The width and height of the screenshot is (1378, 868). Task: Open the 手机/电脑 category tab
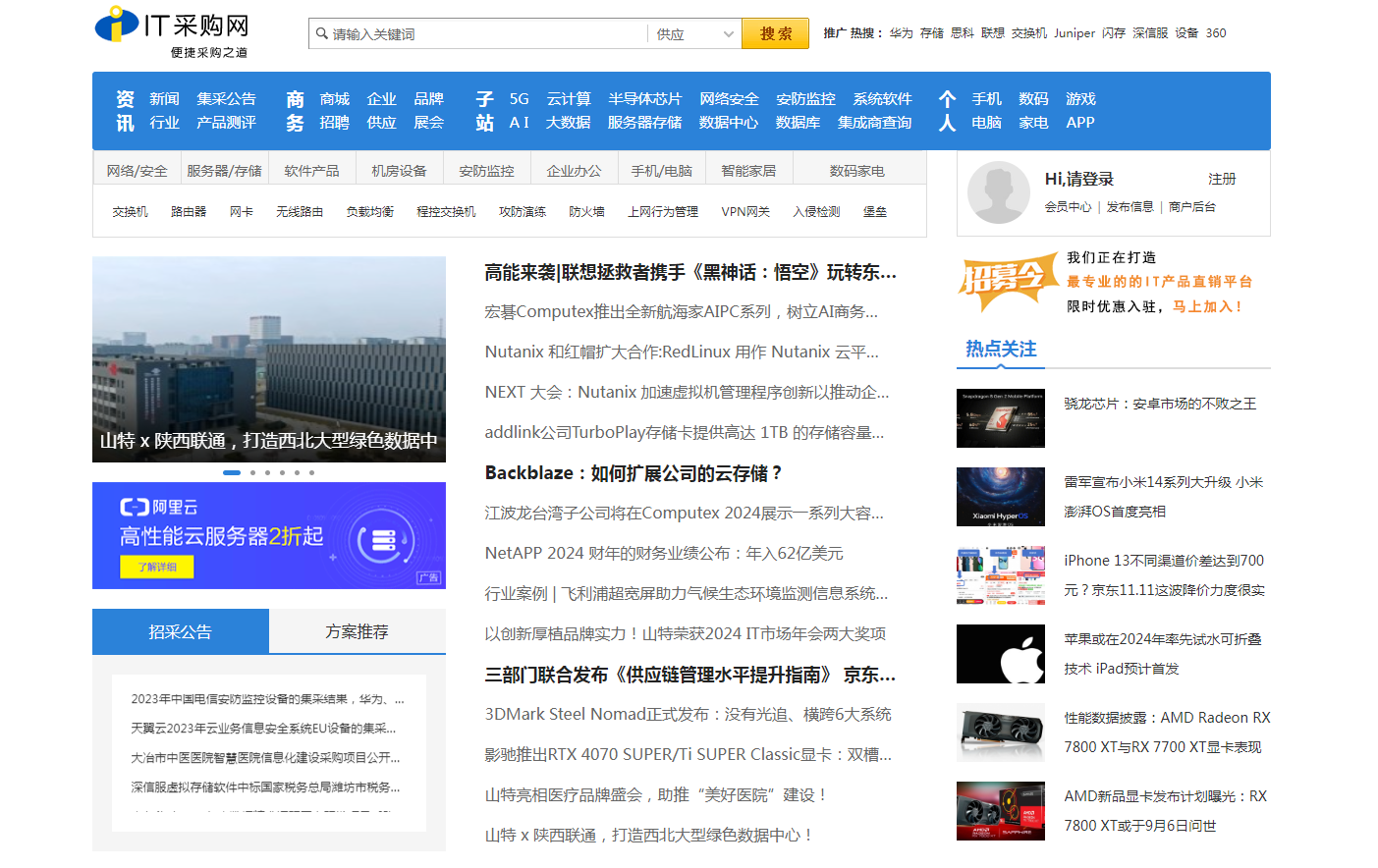(661, 170)
